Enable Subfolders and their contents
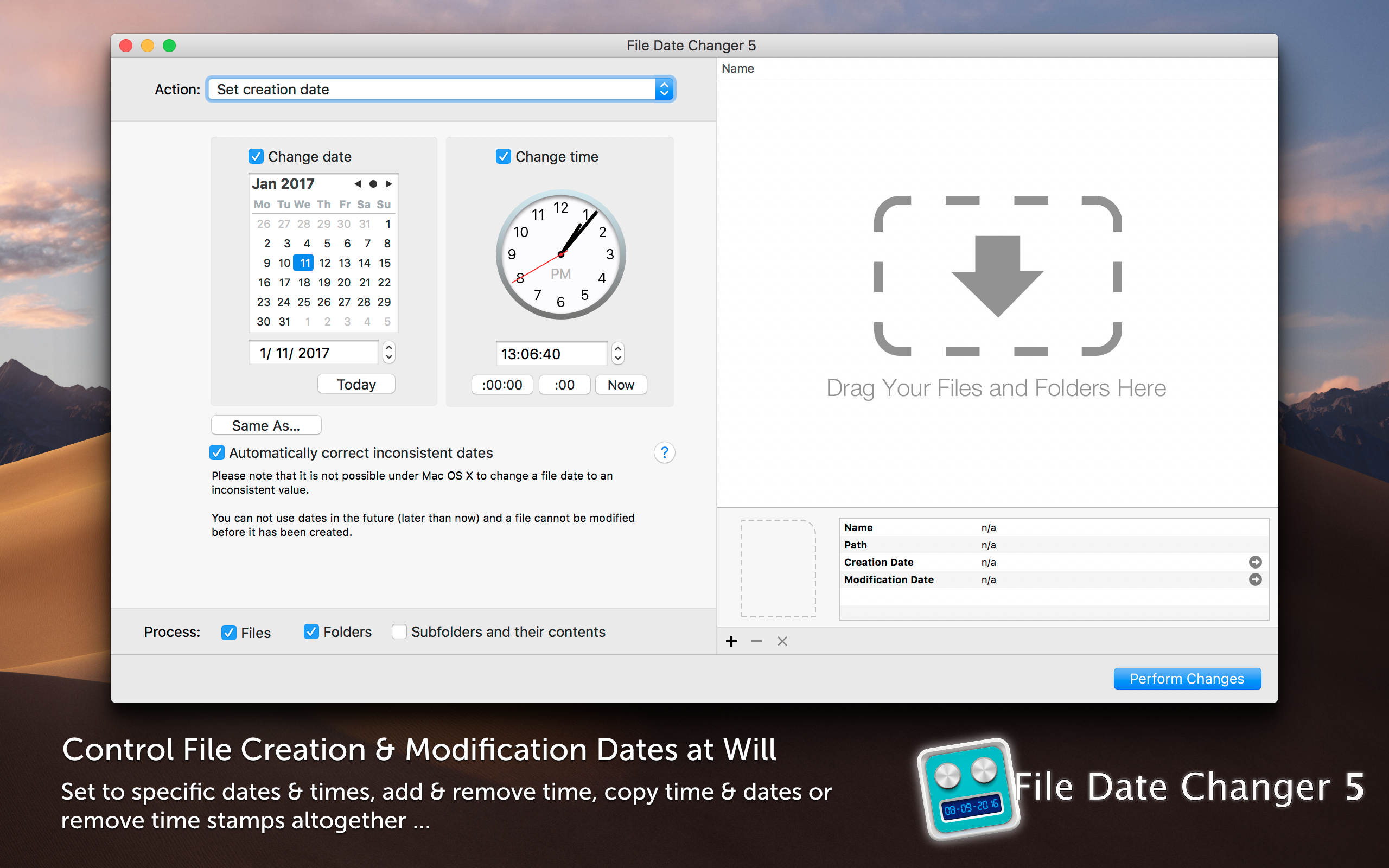 [399, 631]
